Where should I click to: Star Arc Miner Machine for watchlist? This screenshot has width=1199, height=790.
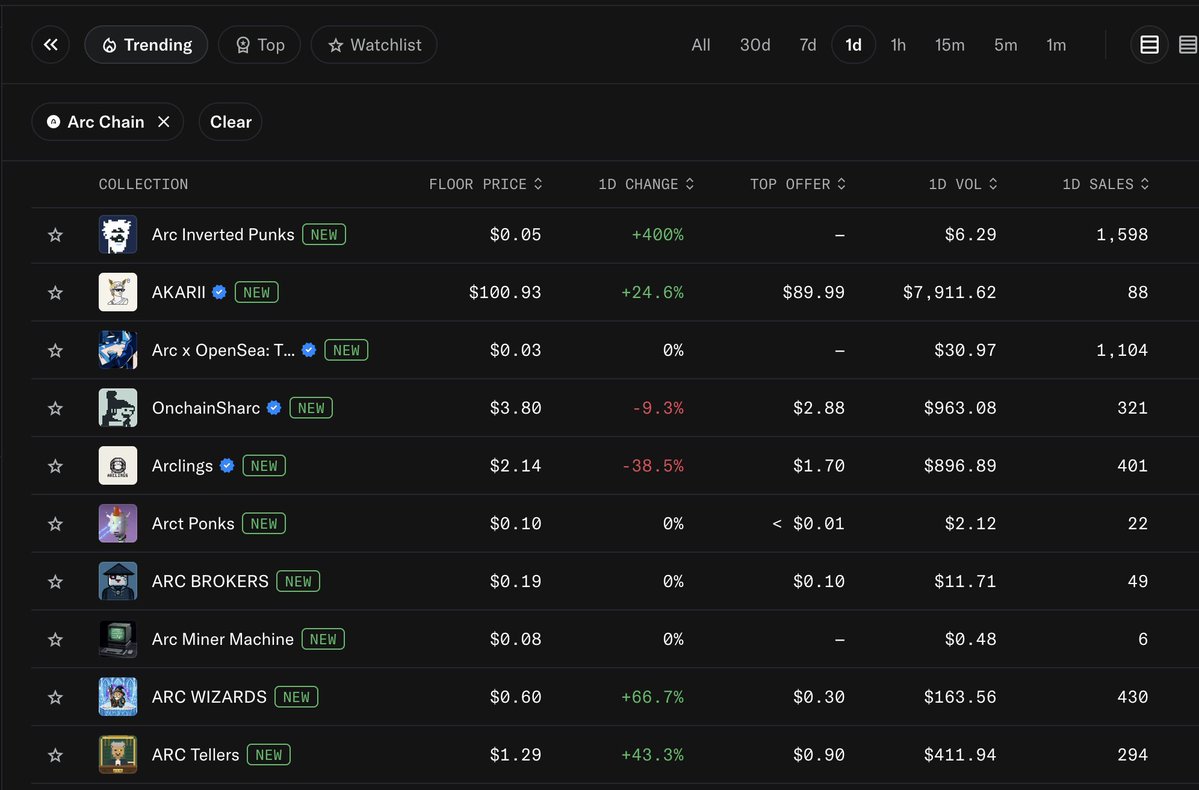tap(55, 639)
